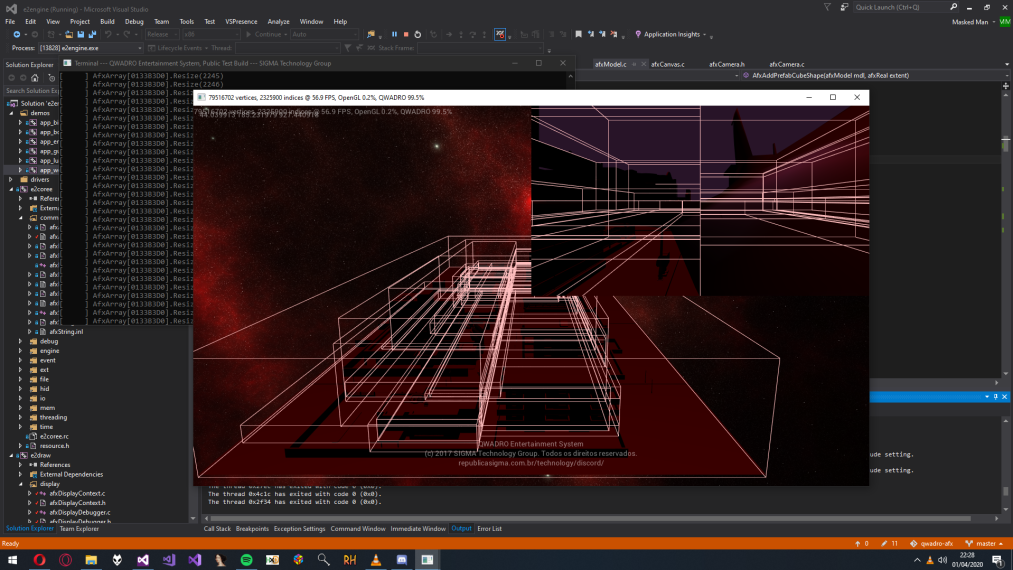Click the Application Insights toolbar button
The image size is (1013, 570).
672,34
